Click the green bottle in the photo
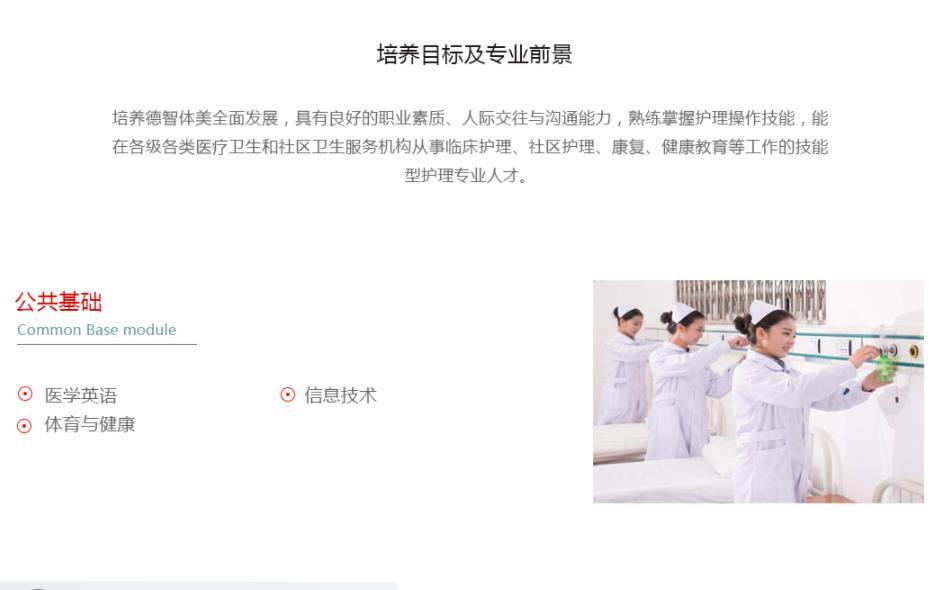The height and width of the screenshot is (590, 932). coord(885,368)
